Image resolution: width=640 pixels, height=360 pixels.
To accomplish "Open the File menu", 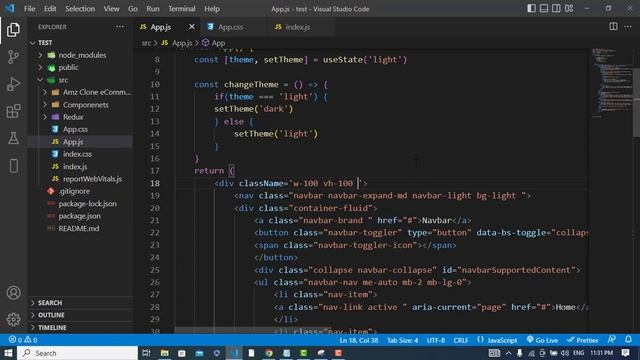I will [x=29, y=9].
